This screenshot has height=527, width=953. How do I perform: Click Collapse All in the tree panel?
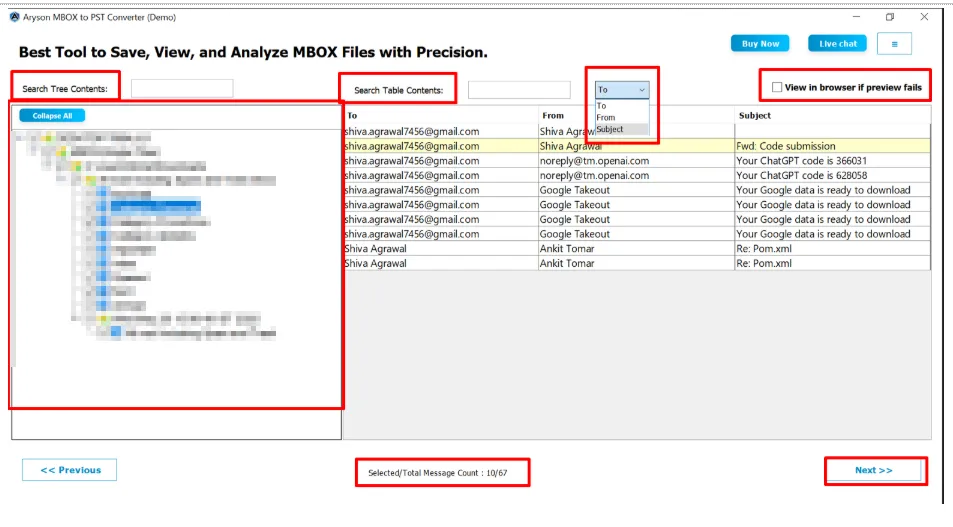[x=52, y=116]
